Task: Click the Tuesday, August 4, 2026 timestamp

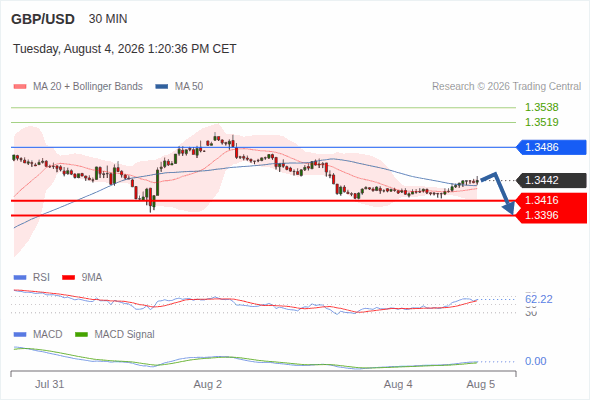Action: (125, 49)
